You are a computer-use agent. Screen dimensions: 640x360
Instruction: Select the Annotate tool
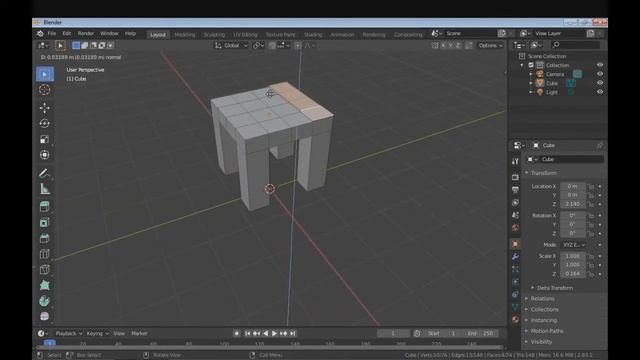44,173
